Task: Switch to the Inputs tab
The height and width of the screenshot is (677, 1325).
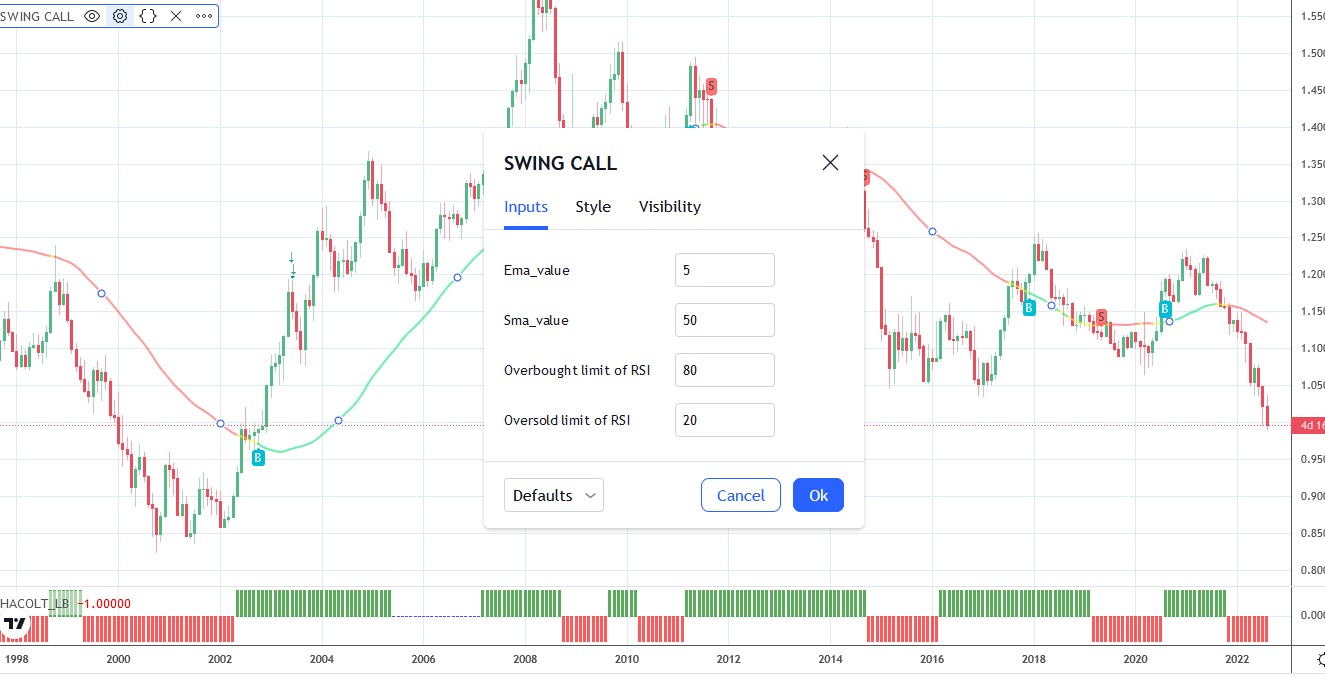Action: (526, 207)
